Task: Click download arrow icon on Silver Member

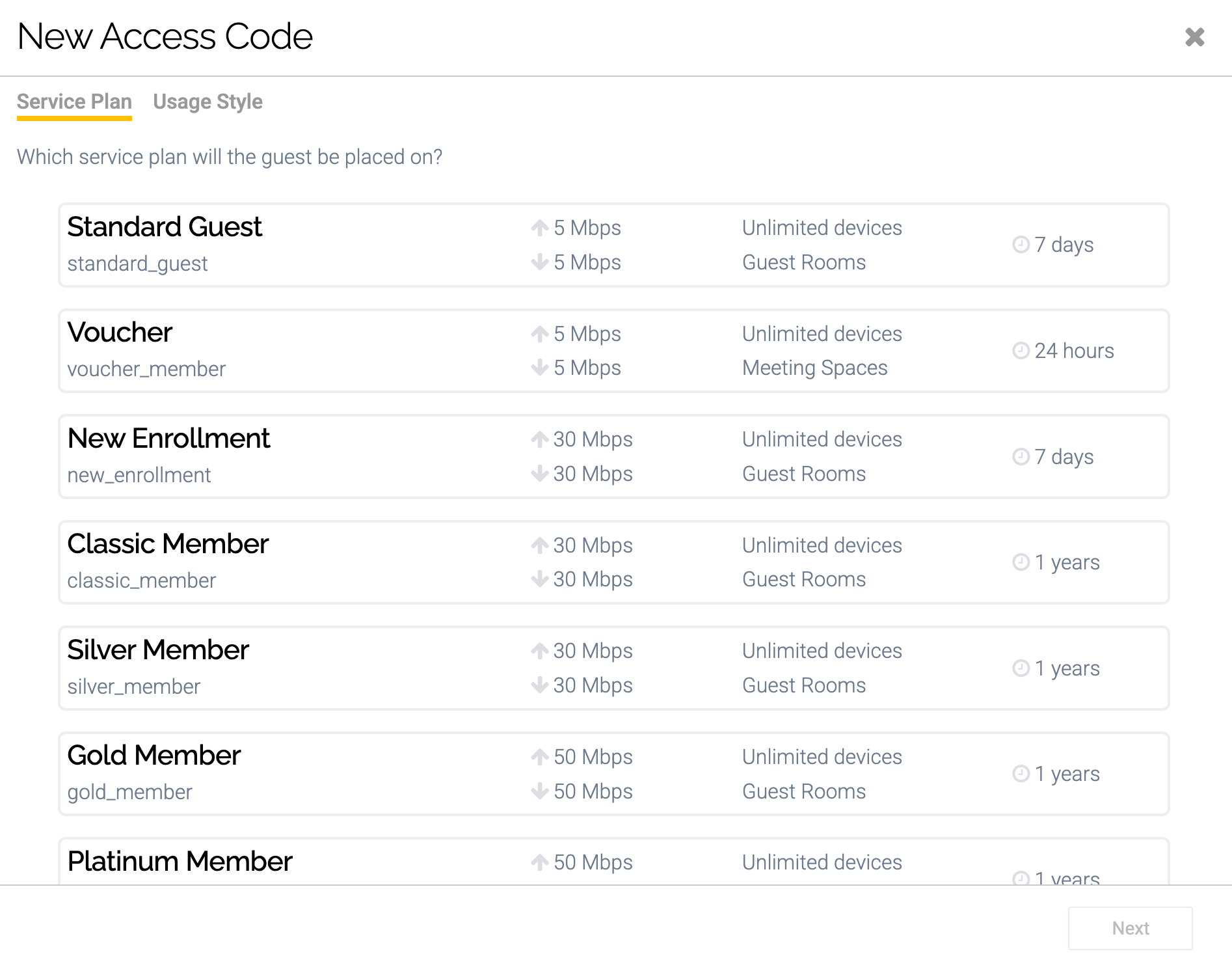Action: (x=539, y=685)
